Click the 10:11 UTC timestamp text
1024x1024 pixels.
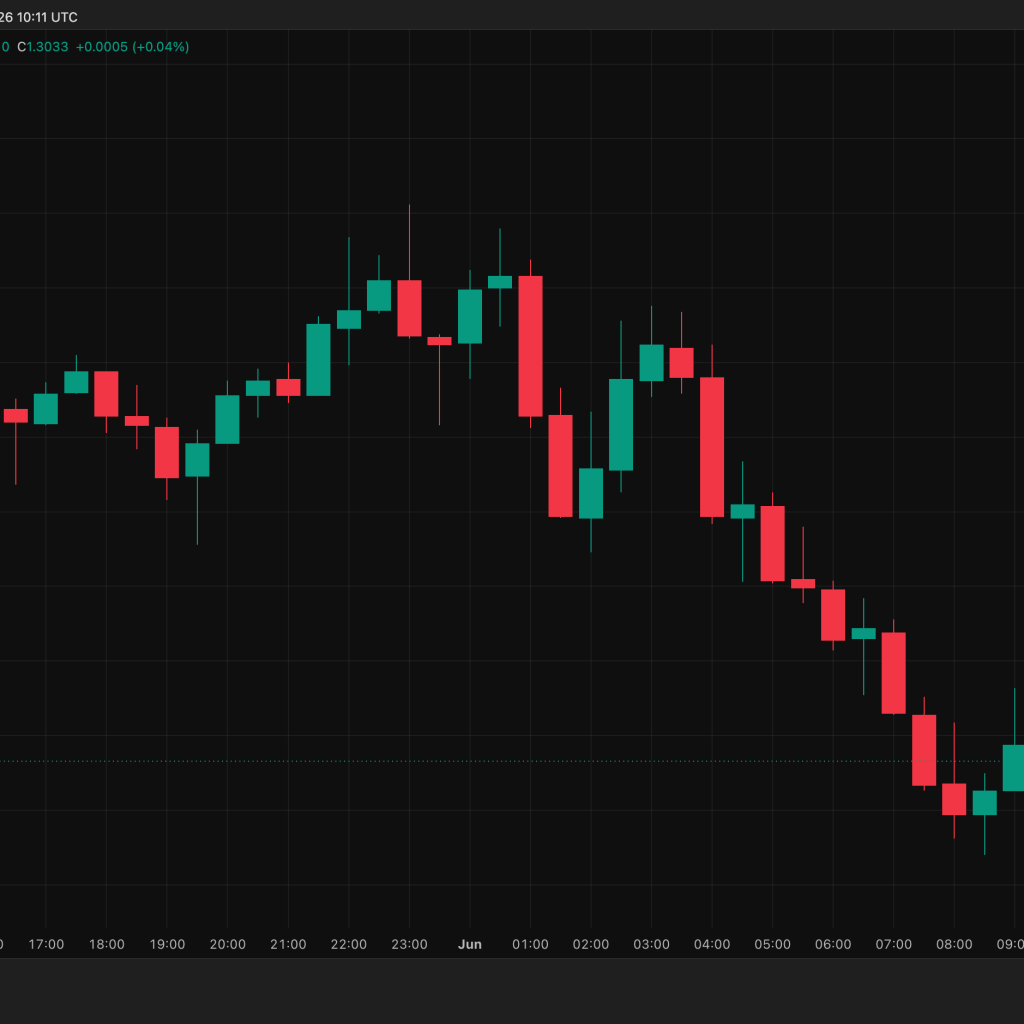(47, 18)
